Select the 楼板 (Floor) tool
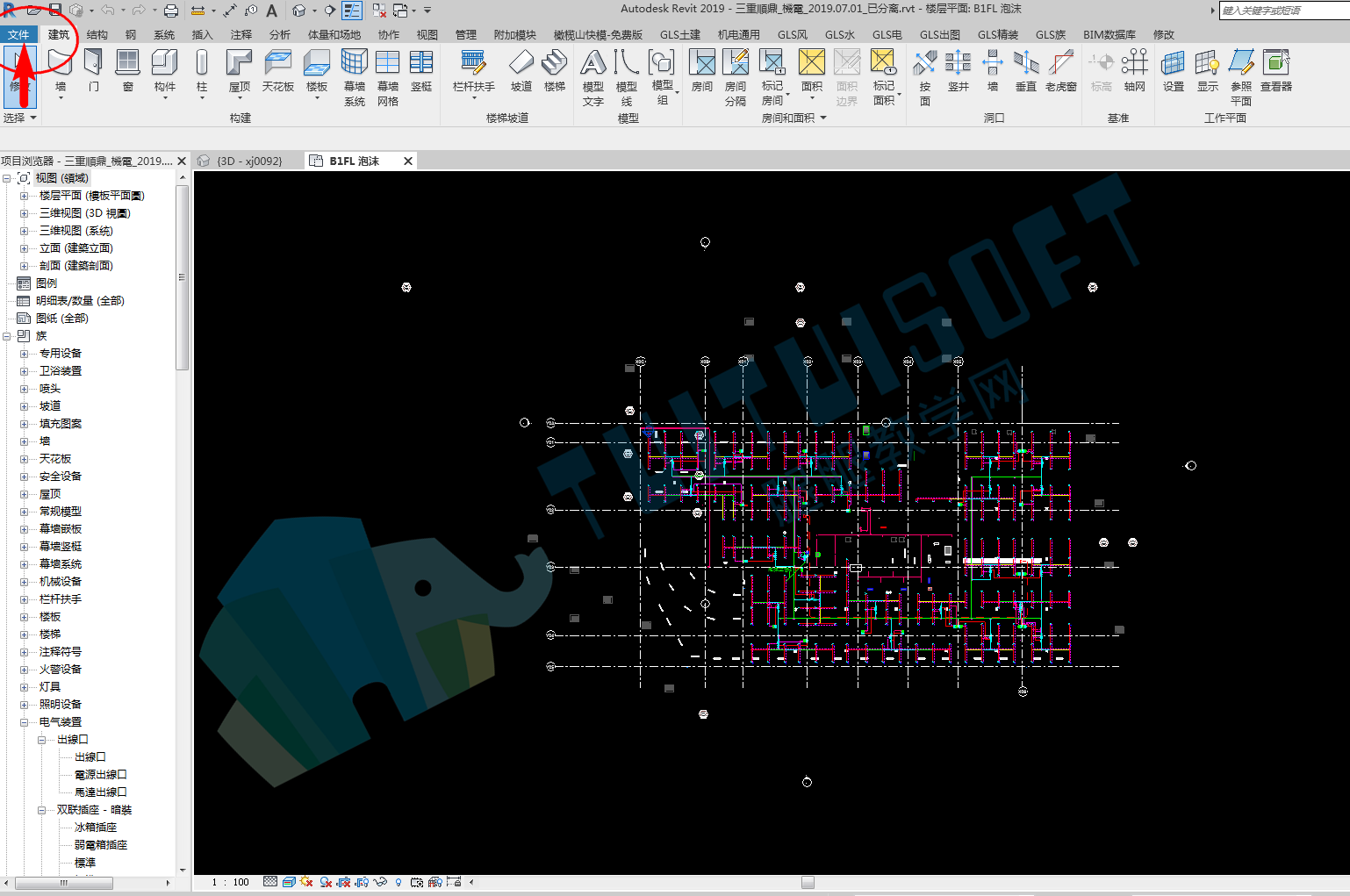Screen dimensions: 1350x896 tap(317, 72)
